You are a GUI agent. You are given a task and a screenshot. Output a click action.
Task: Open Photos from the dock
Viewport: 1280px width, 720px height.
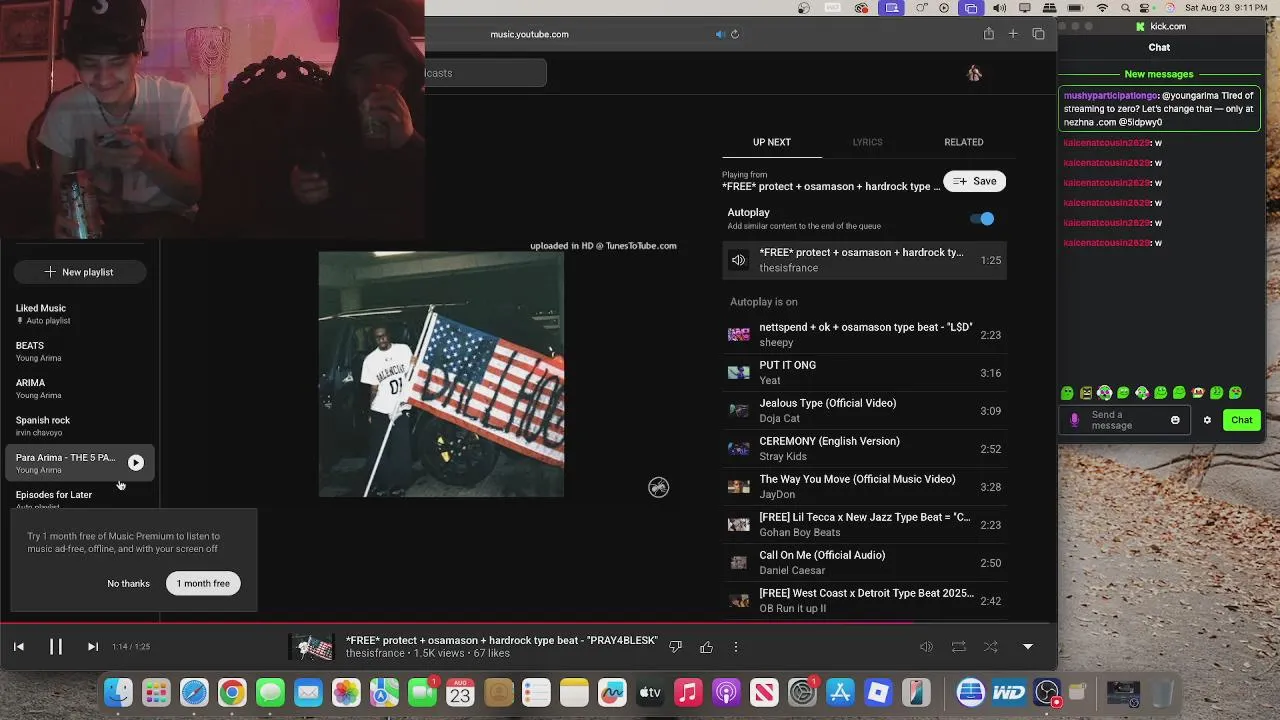346,692
